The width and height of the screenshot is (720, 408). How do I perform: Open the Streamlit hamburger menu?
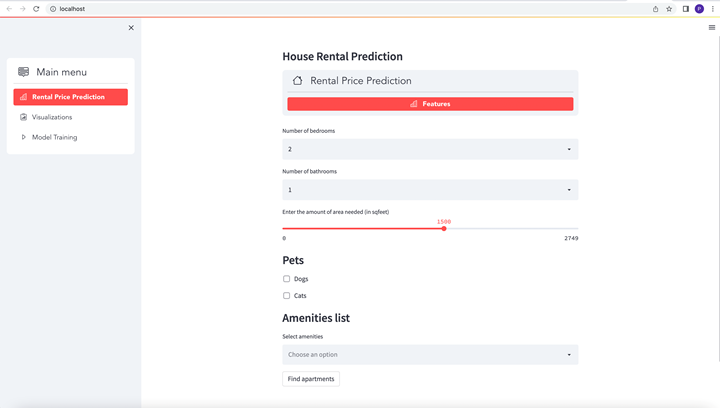point(712,28)
